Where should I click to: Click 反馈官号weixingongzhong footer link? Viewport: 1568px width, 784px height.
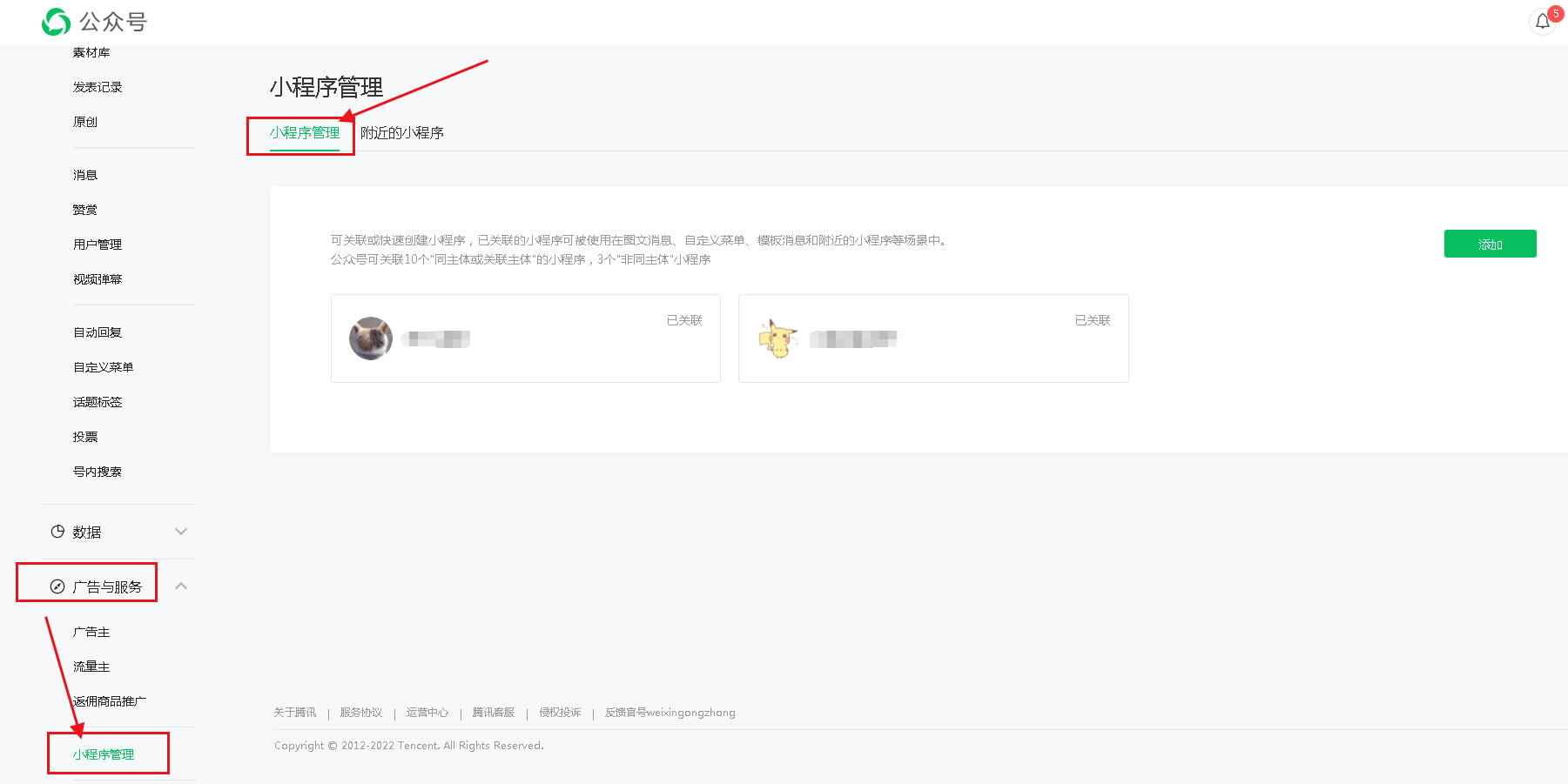coord(670,713)
